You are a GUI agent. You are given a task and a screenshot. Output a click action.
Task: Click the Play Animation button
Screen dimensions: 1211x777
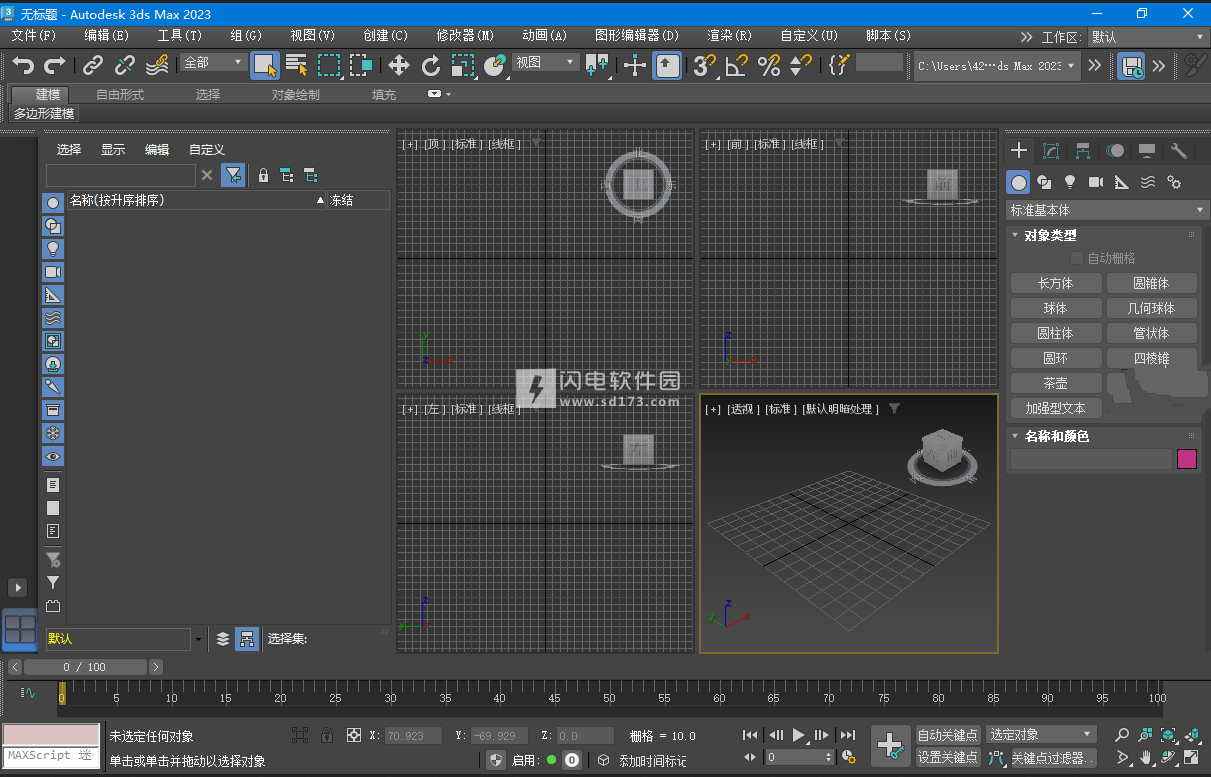pos(799,735)
